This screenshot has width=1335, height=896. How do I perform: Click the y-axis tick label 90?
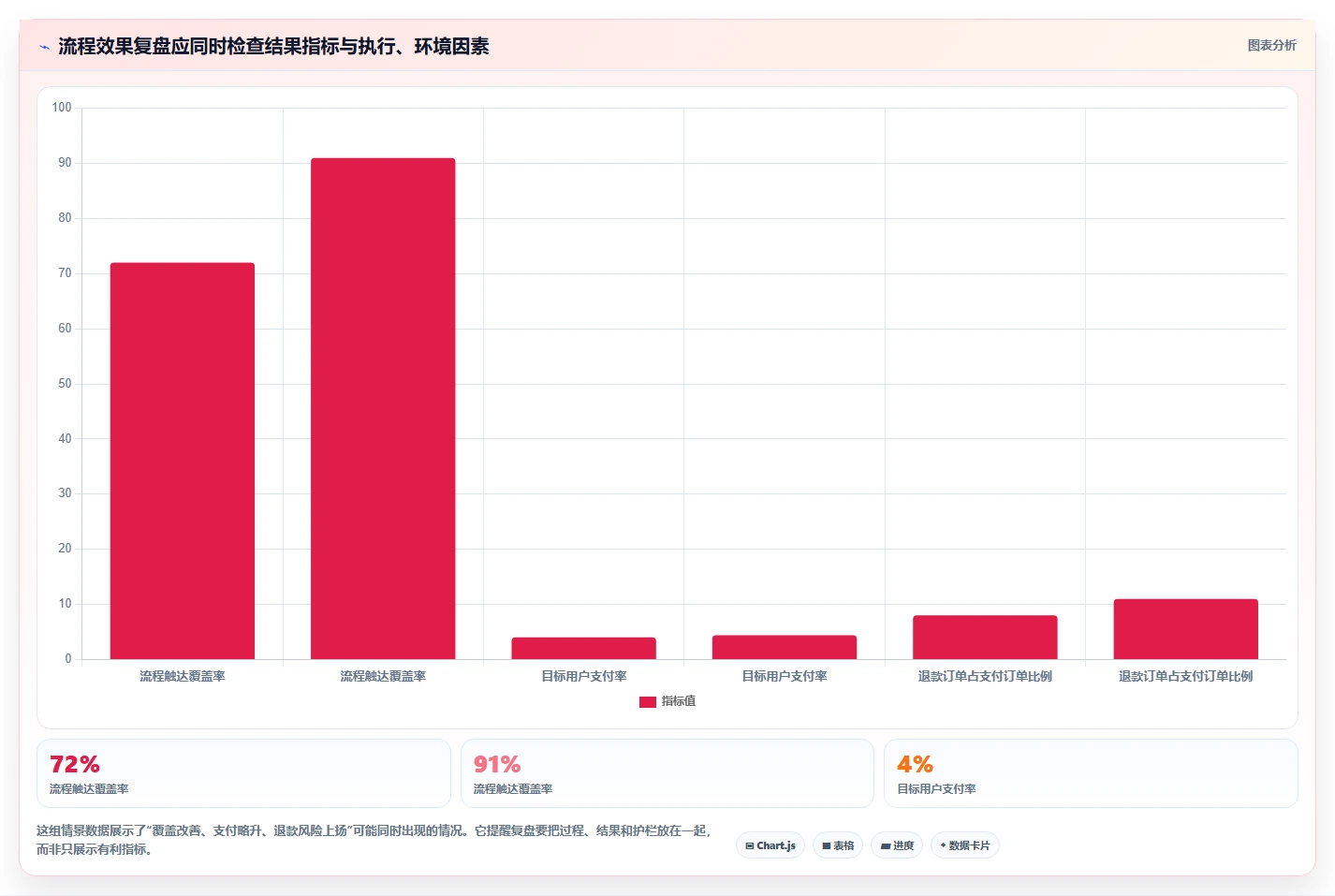(x=65, y=163)
